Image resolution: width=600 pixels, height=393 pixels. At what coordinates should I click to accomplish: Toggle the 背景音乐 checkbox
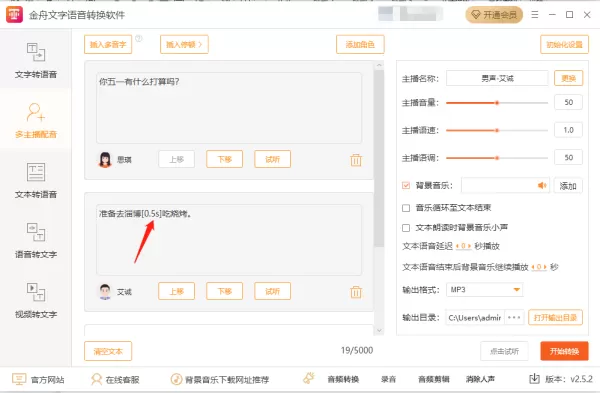406,186
